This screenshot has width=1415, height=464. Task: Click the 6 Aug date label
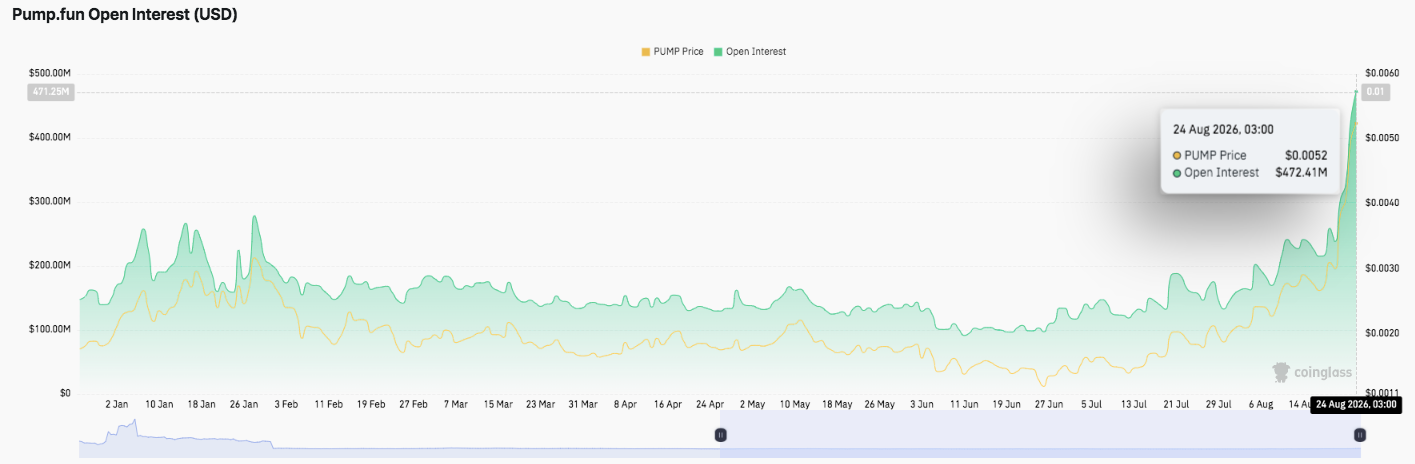point(1260,405)
